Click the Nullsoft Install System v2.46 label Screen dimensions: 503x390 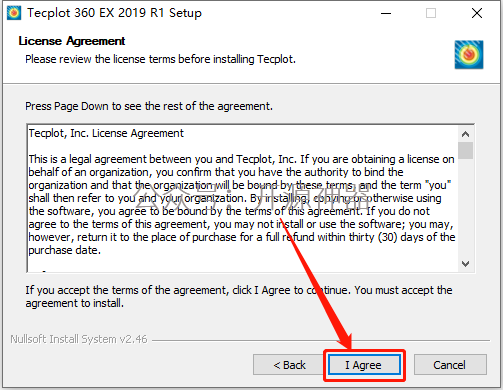(x=79, y=339)
